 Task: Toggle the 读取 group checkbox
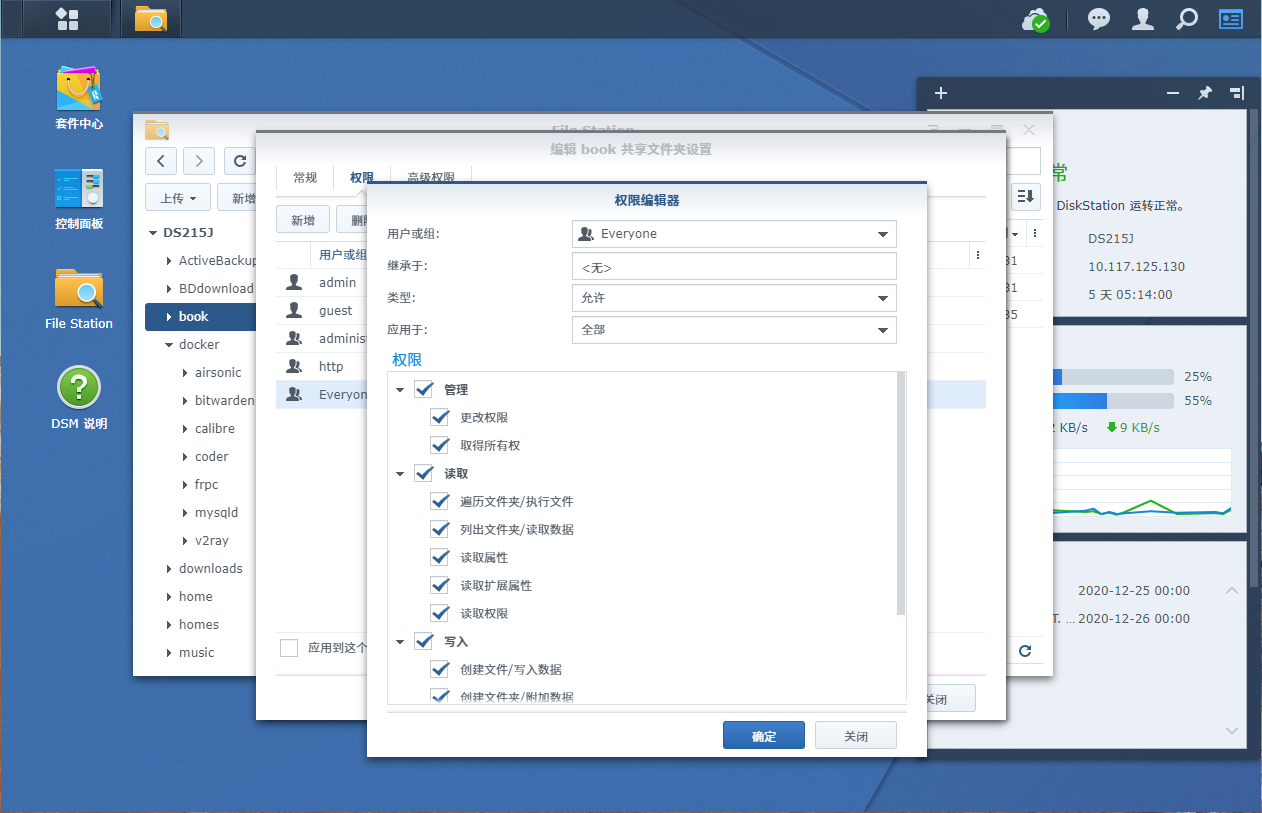[x=423, y=473]
